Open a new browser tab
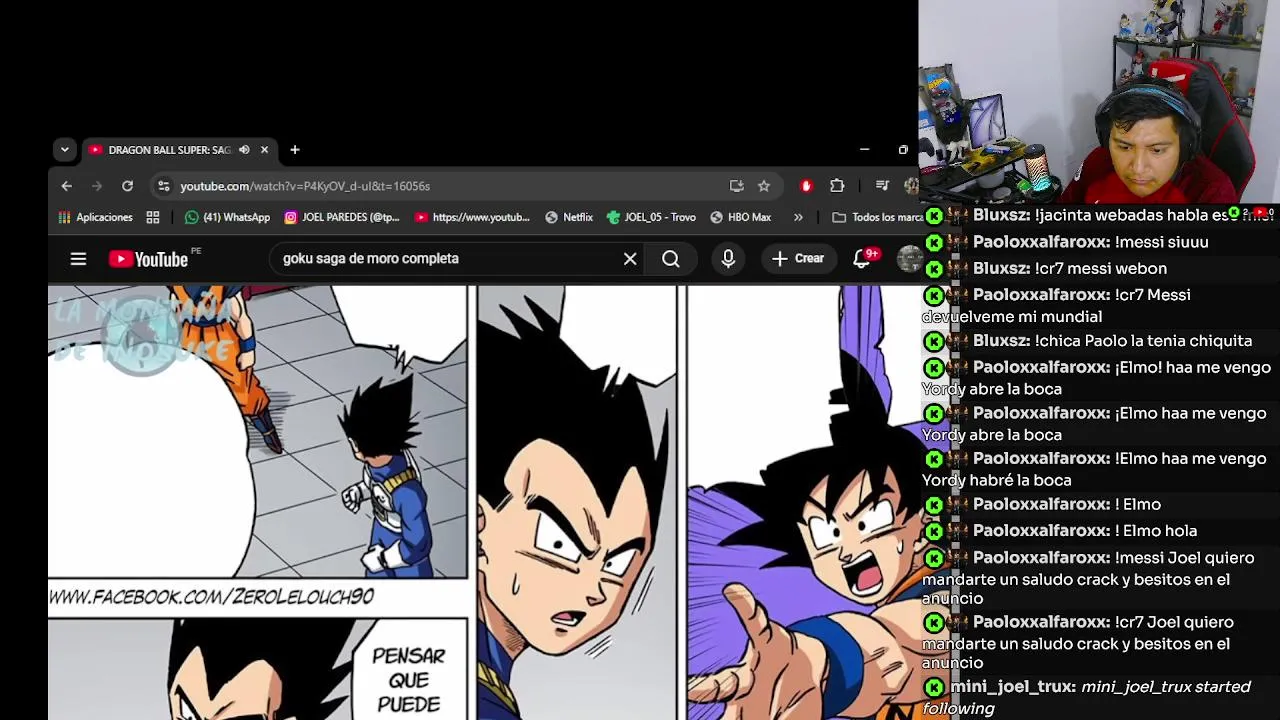1280x720 pixels. click(294, 150)
